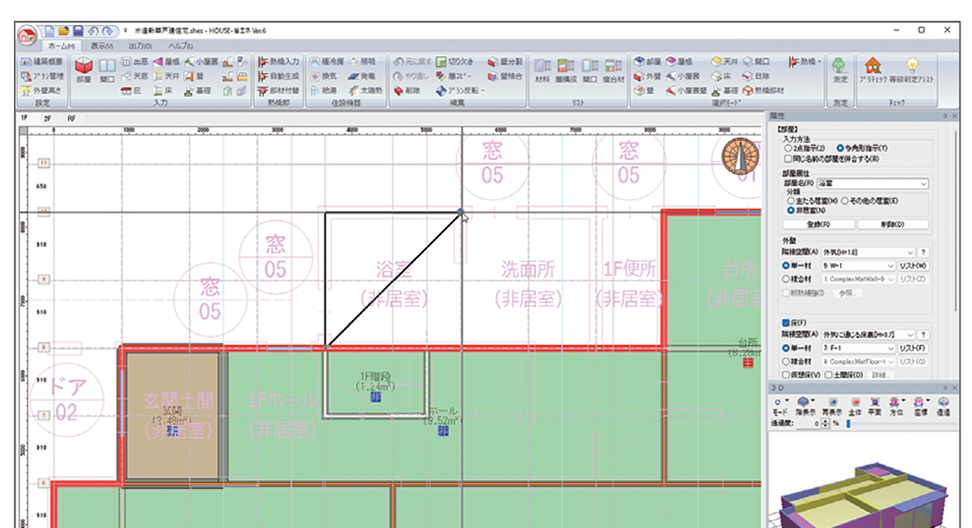Open the 表示 ribbon tab

[102, 45]
